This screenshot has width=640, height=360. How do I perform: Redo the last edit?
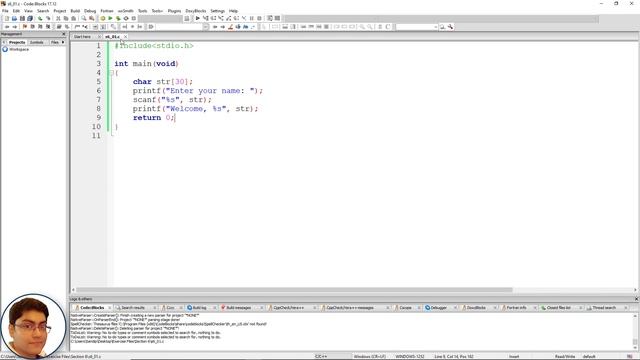(48, 18)
